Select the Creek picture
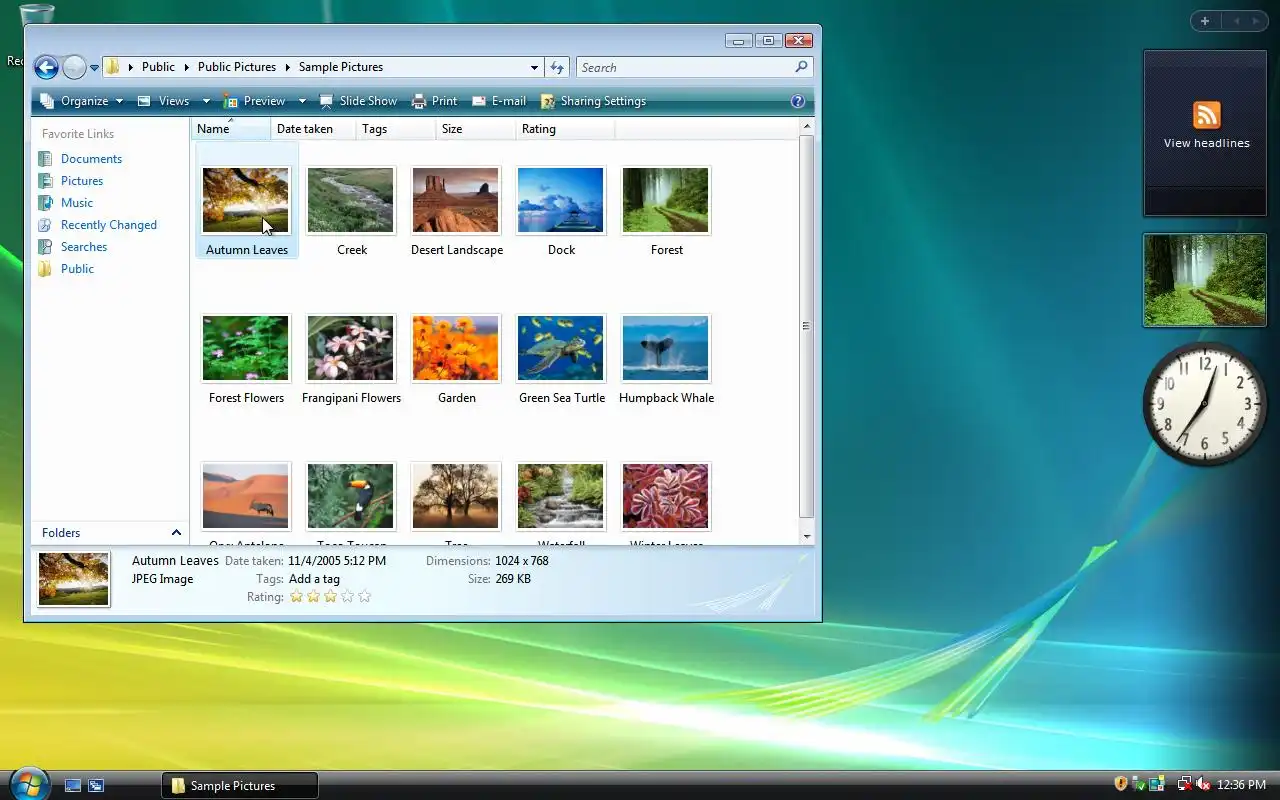Image resolution: width=1280 pixels, height=800 pixels. (351, 201)
